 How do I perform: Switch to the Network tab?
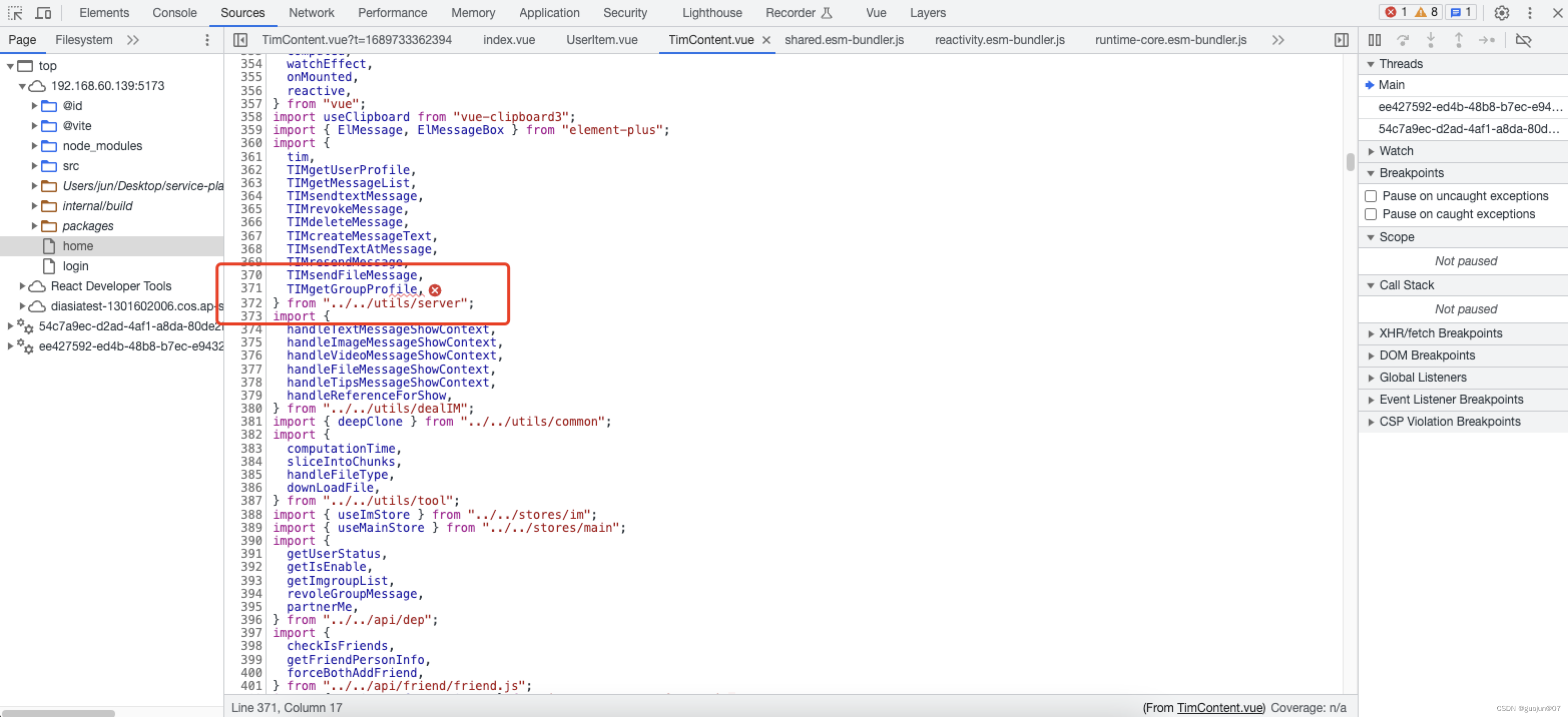[x=311, y=13]
